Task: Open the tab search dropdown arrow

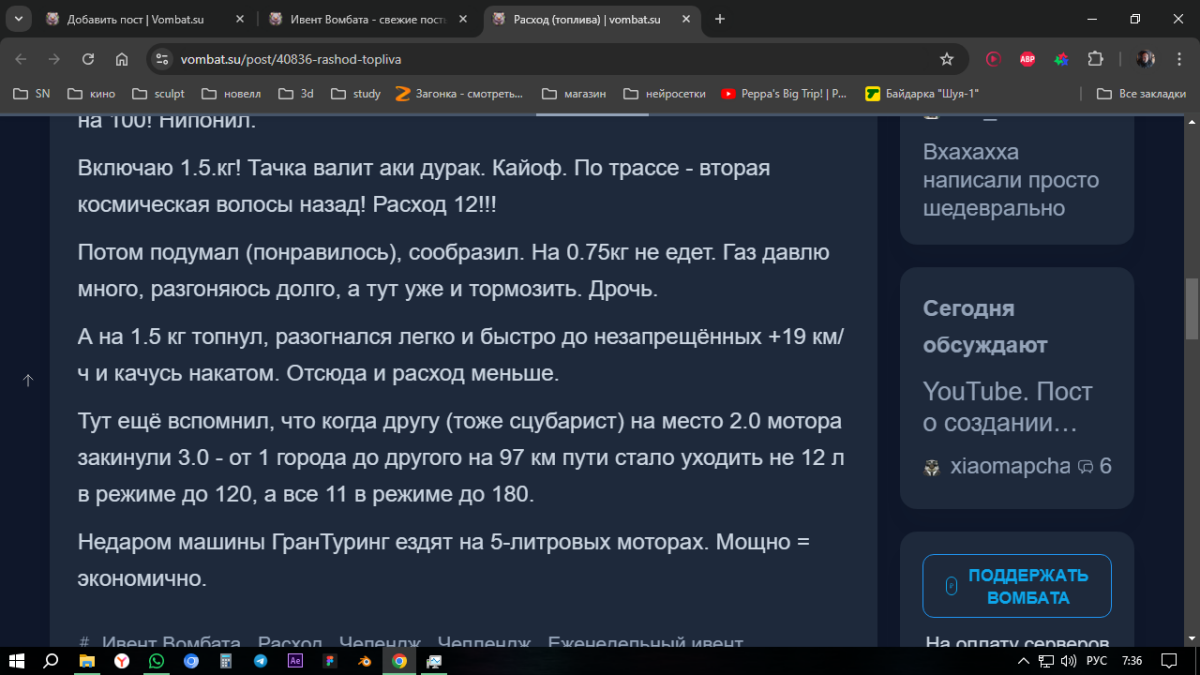Action: tap(18, 19)
